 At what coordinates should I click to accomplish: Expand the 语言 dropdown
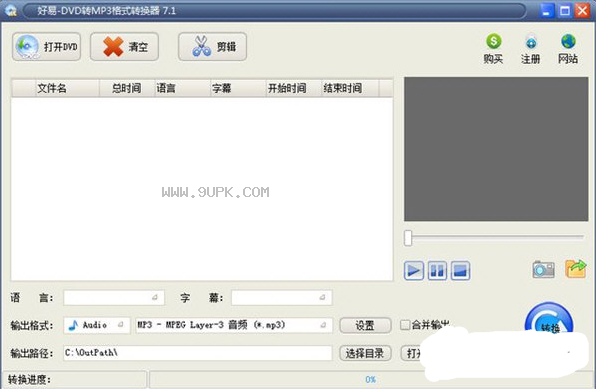(114, 297)
